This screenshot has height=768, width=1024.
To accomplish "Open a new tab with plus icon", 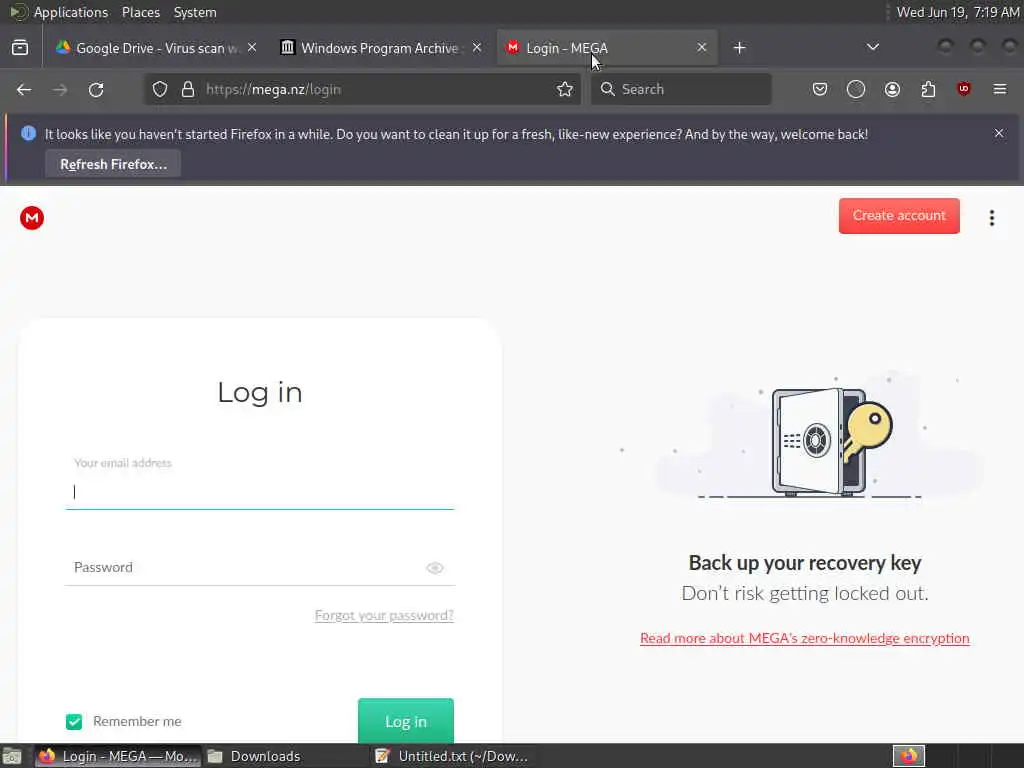I will click(x=739, y=48).
